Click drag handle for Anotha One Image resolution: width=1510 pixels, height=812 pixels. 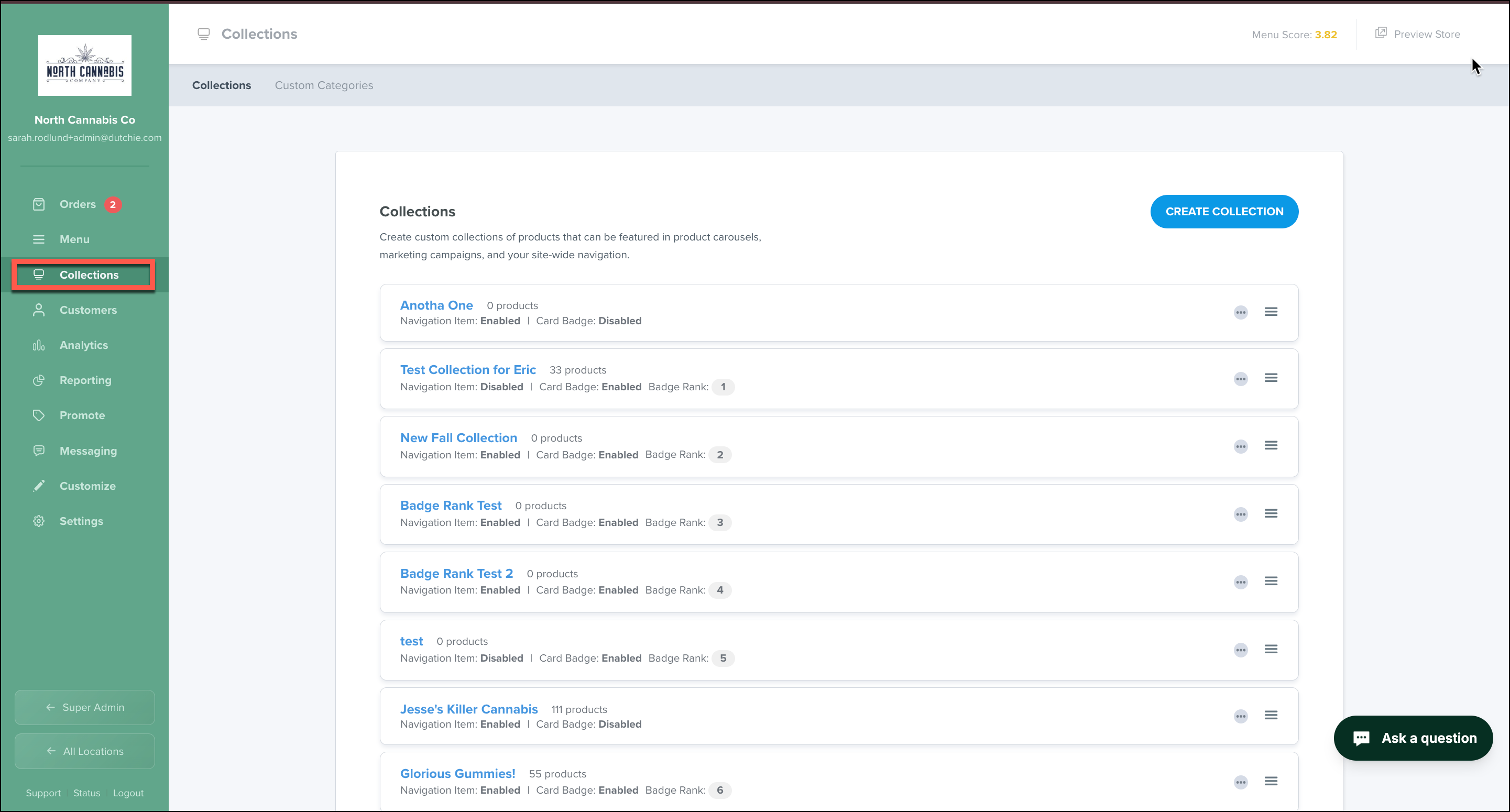click(1271, 312)
